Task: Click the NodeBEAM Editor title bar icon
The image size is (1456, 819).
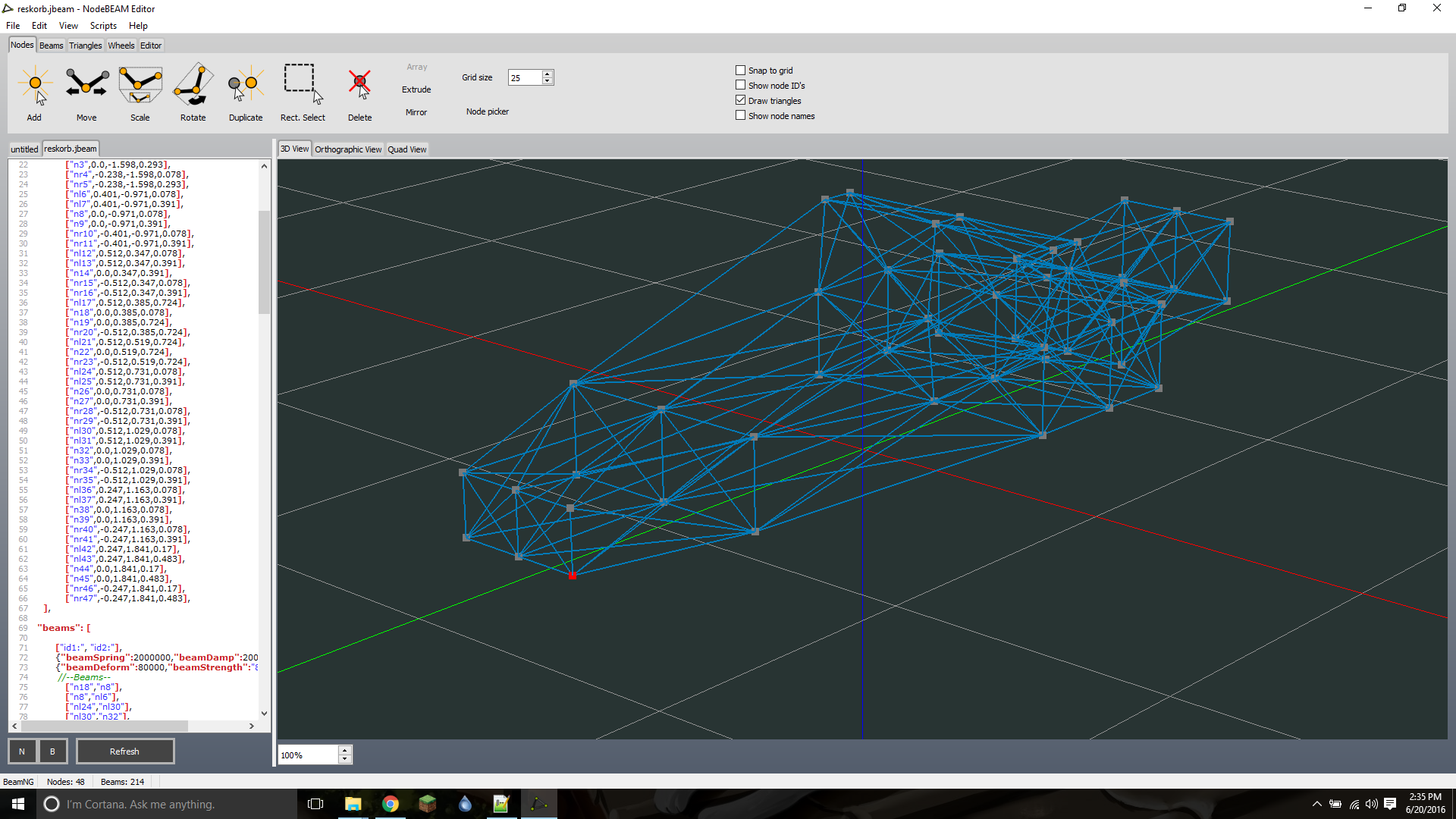Action: click(x=8, y=8)
